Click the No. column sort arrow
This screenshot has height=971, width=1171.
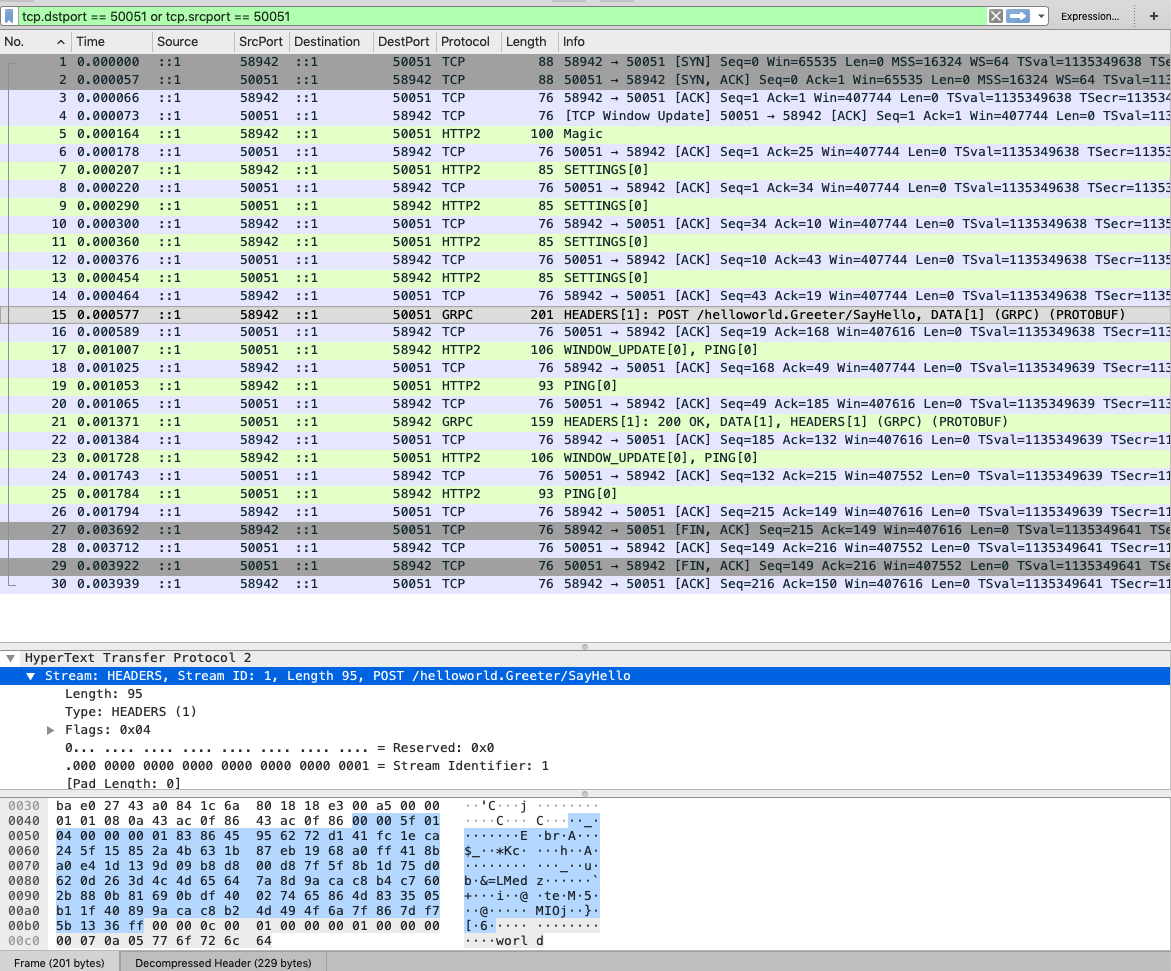pyautogui.click(x=61, y=42)
